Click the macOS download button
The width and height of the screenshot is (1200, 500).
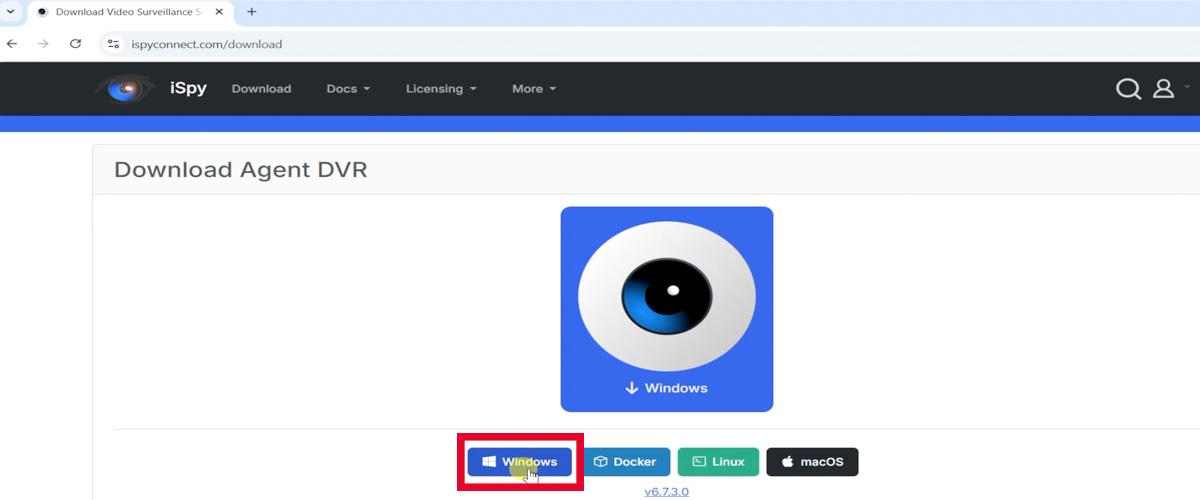(812, 462)
